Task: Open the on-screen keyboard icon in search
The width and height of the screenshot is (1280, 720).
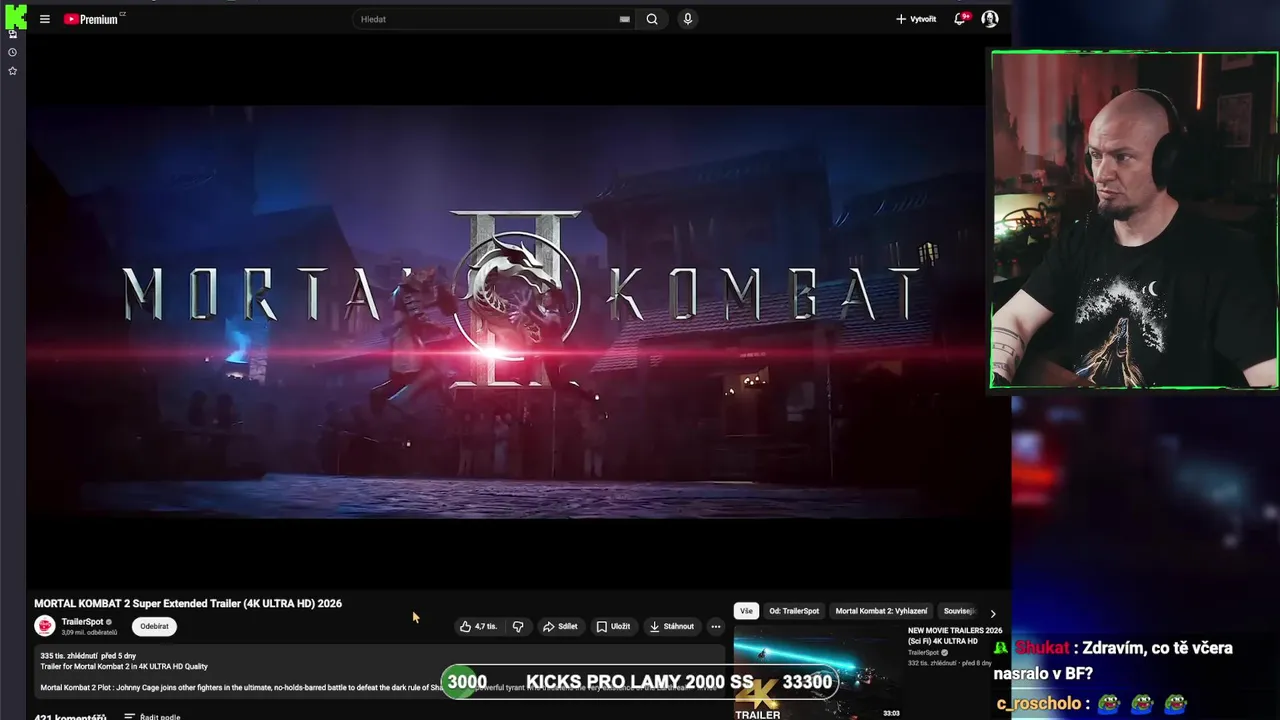Action: pos(625,19)
